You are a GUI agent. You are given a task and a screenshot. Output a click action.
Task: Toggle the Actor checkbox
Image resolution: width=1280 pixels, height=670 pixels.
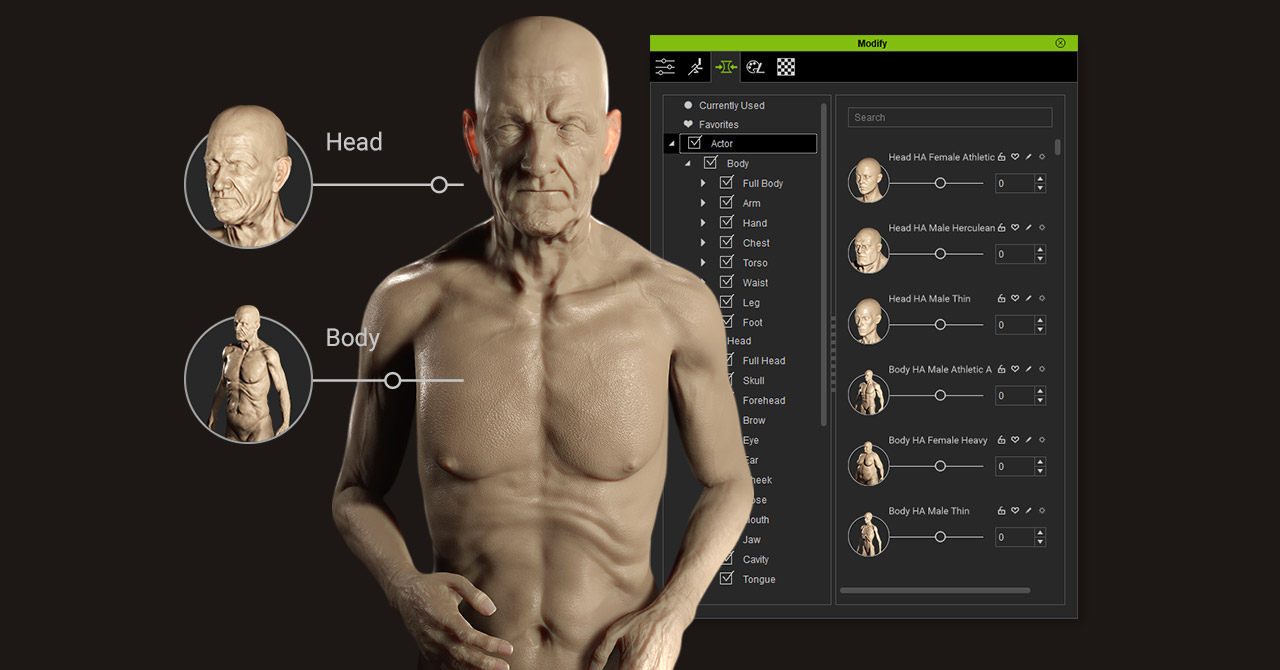695,143
